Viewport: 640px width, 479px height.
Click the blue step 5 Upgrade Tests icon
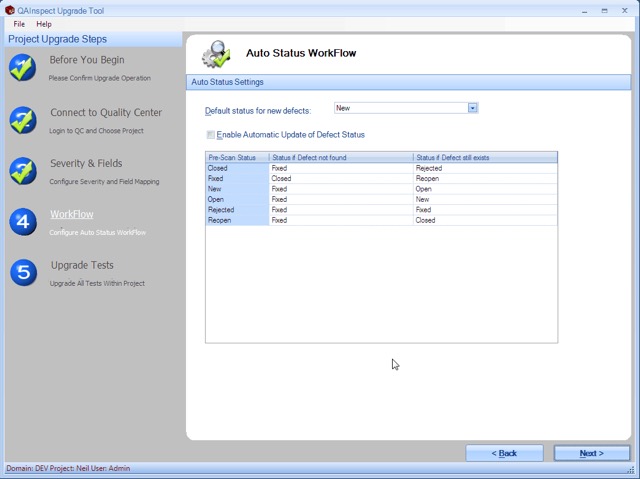coord(24,273)
